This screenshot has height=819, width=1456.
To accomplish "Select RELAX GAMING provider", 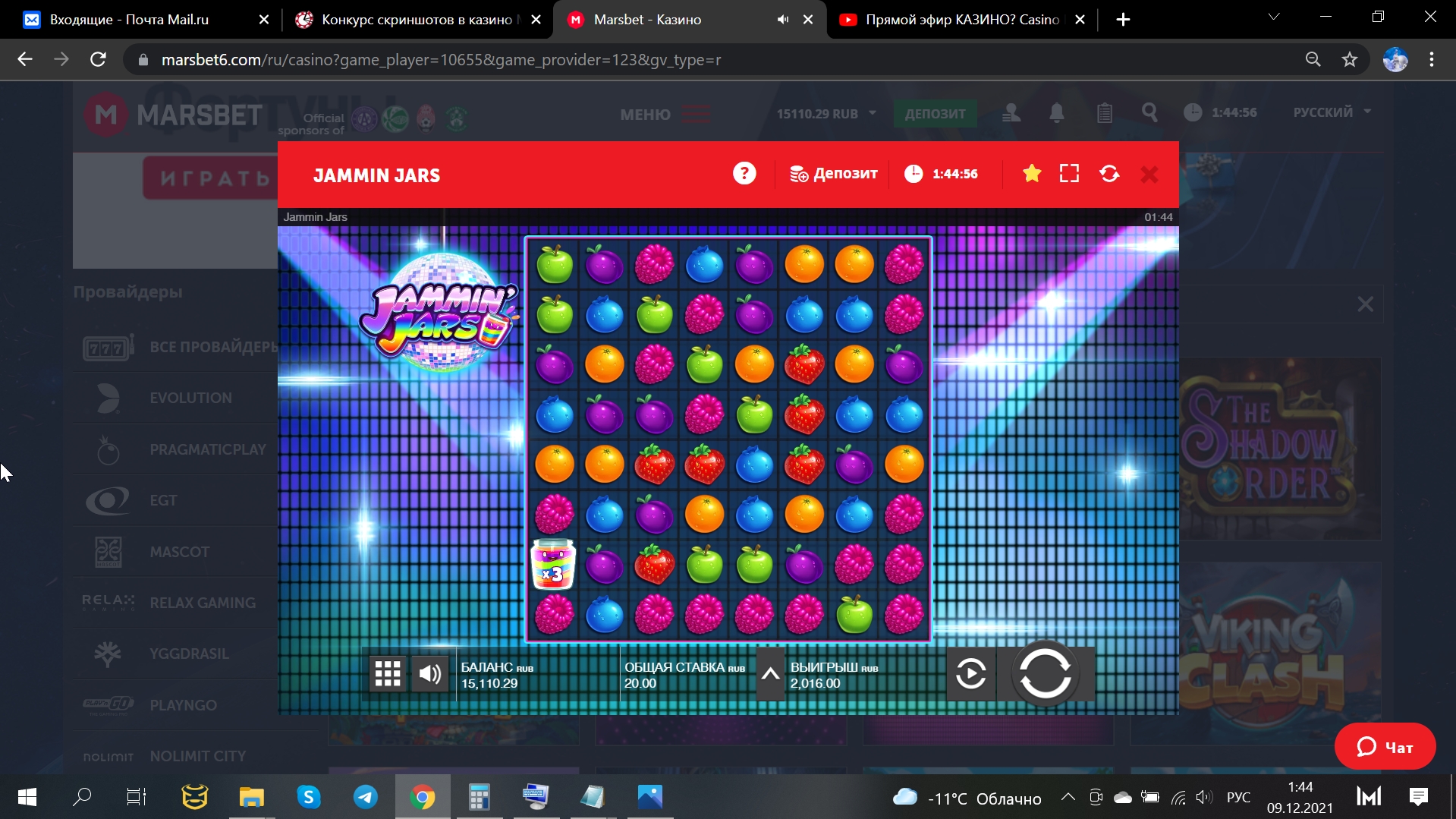I will [x=176, y=603].
